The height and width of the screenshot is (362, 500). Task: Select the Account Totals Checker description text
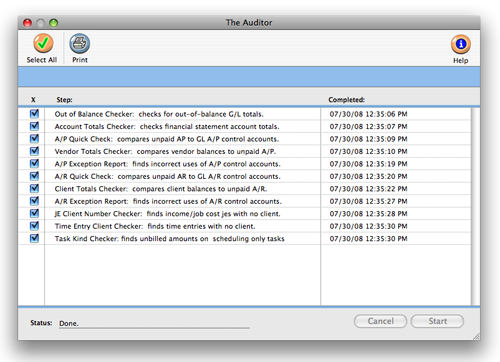pos(167,126)
